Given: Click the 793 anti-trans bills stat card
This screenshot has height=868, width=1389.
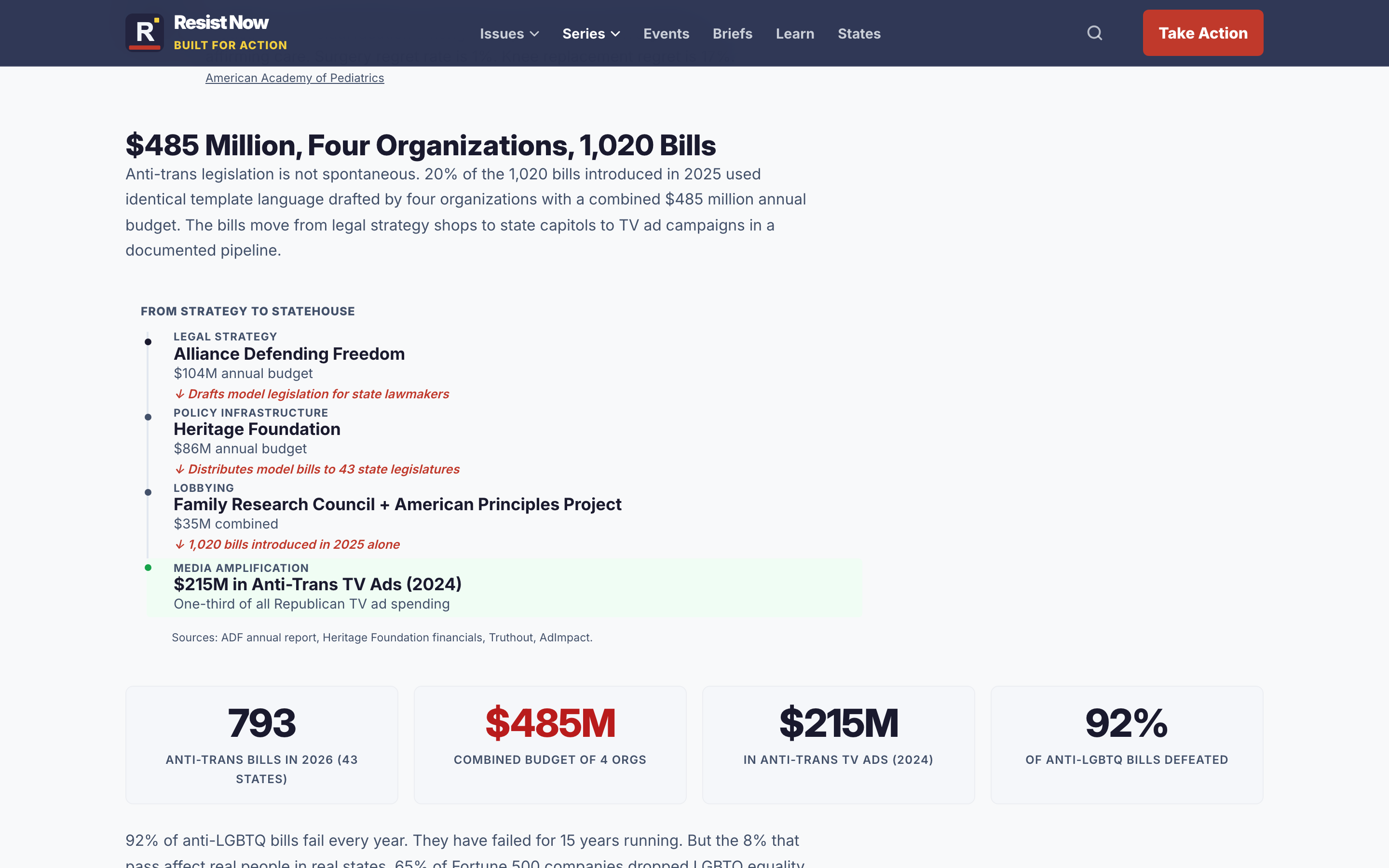Looking at the screenshot, I should pos(262,745).
